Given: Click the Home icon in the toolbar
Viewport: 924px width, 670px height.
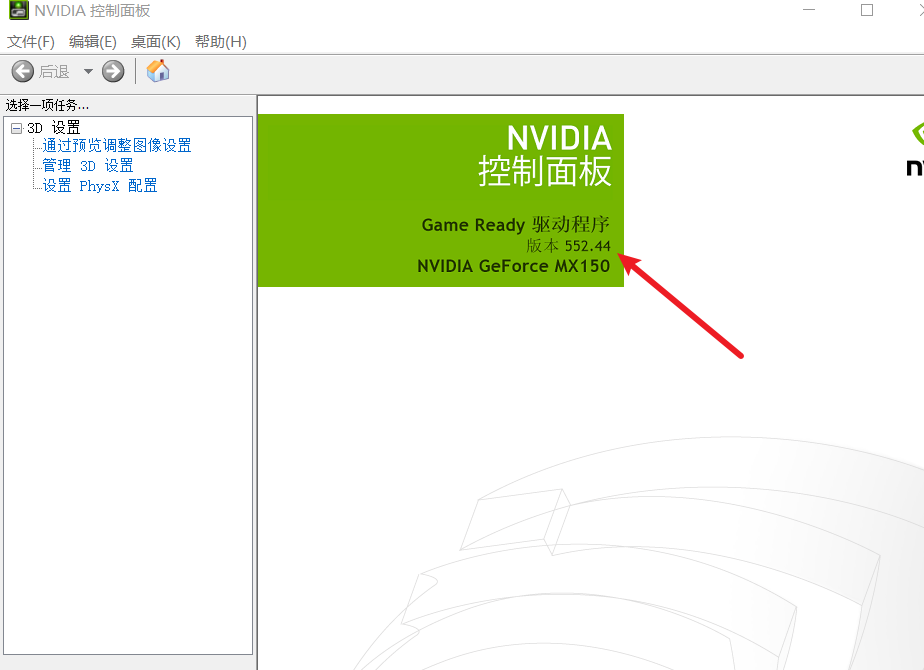Looking at the screenshot, I should 158,71.
